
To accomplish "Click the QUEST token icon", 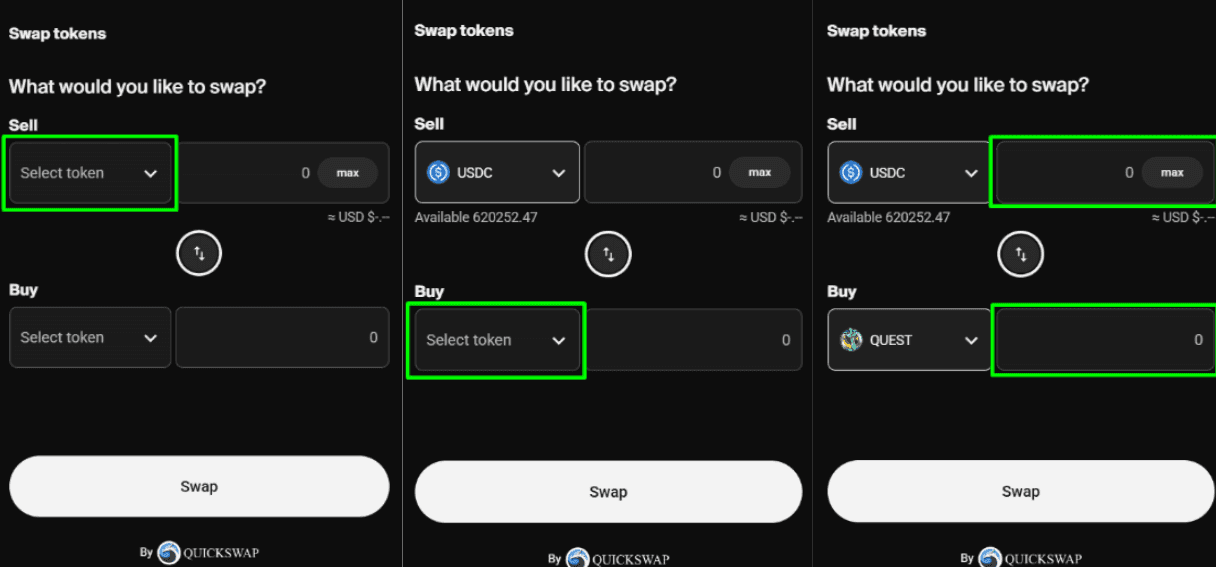I will [x=851, y=340].
